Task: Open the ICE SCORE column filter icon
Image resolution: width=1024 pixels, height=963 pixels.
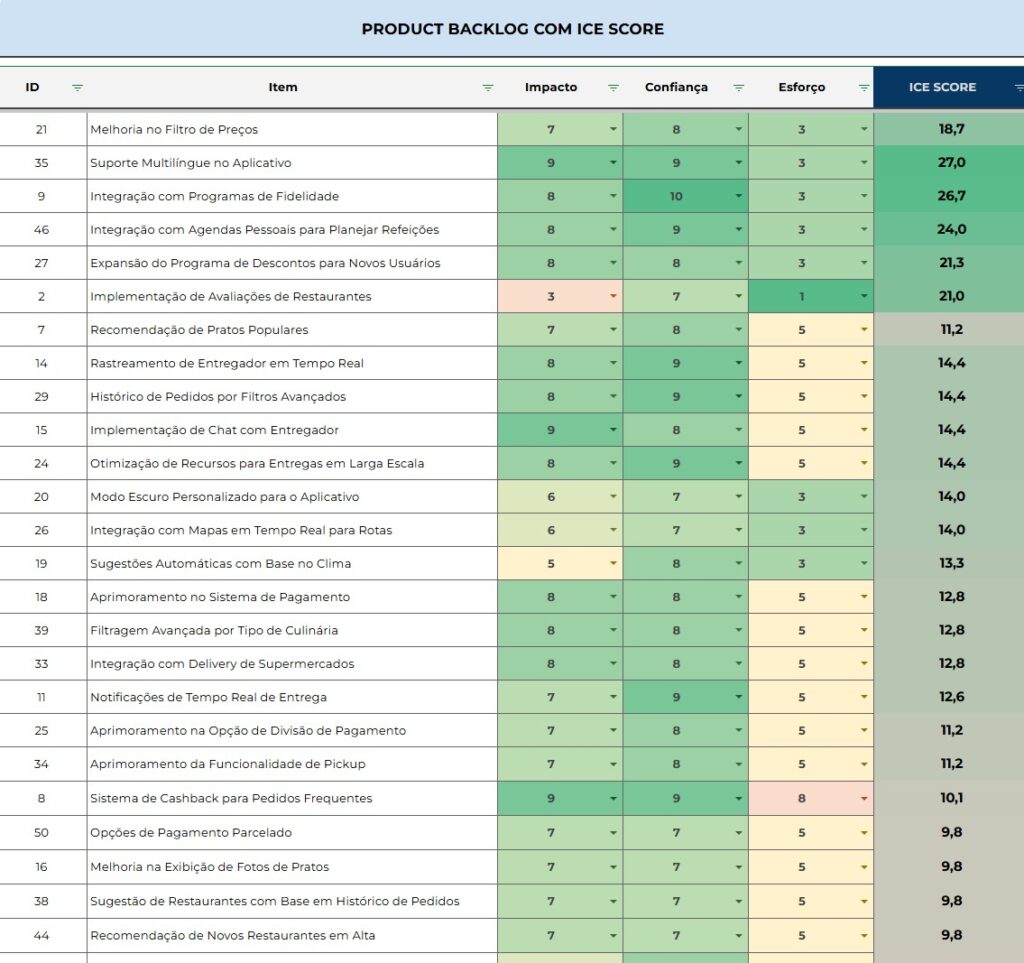Action: point(1019,87)
